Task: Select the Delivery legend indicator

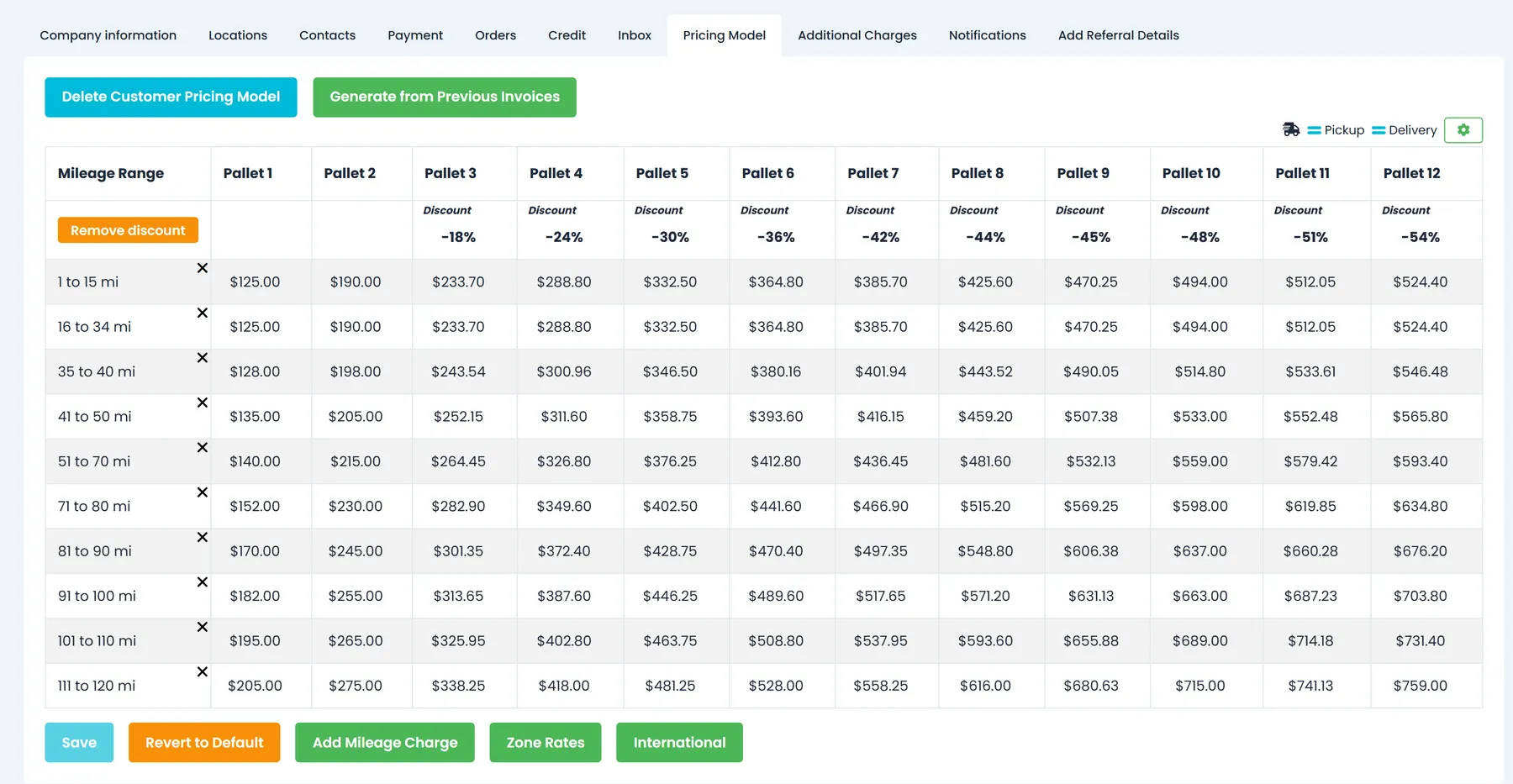Action: click(1404, 130)
